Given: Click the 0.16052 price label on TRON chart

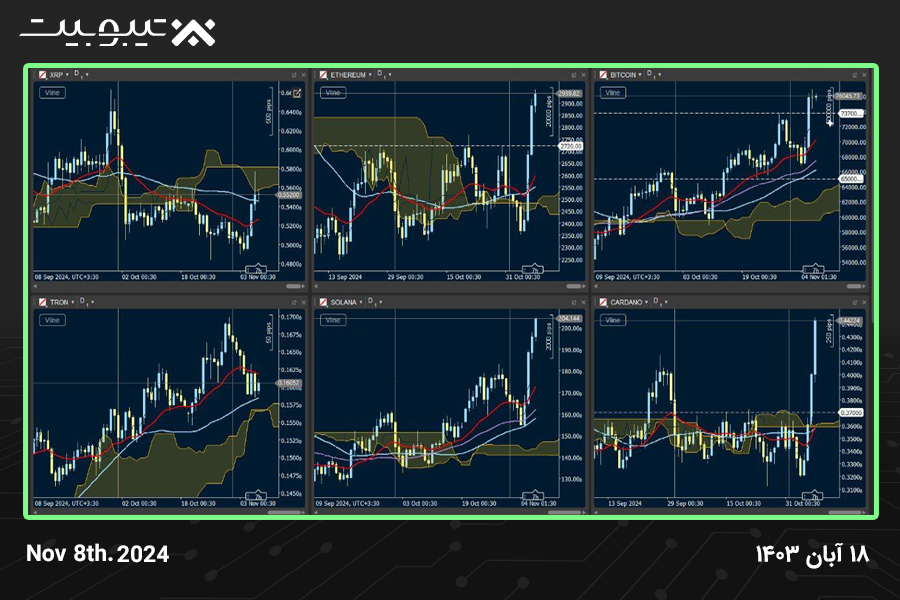Looking at the screenshot, I should coord(289,383).
